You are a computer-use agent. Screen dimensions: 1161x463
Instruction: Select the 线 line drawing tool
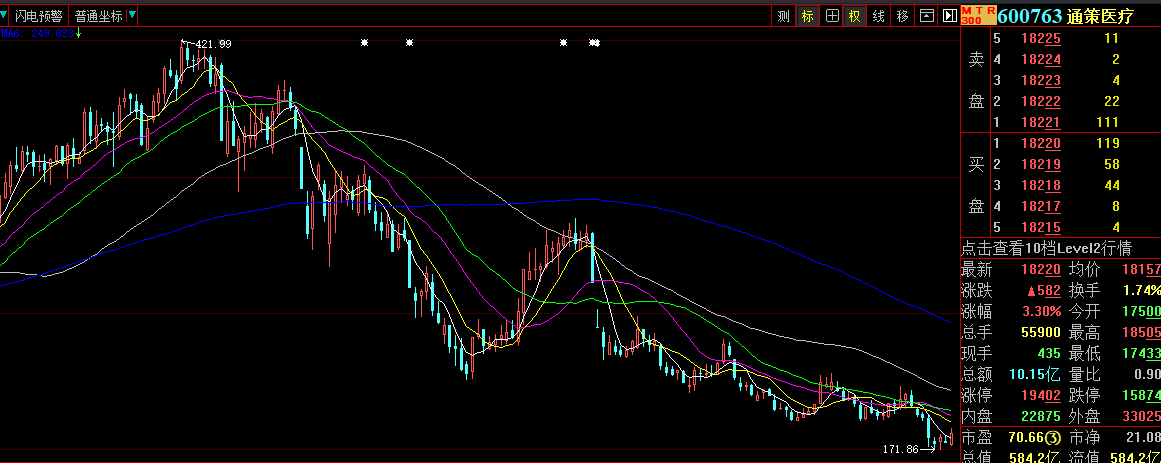pos(879,16)
